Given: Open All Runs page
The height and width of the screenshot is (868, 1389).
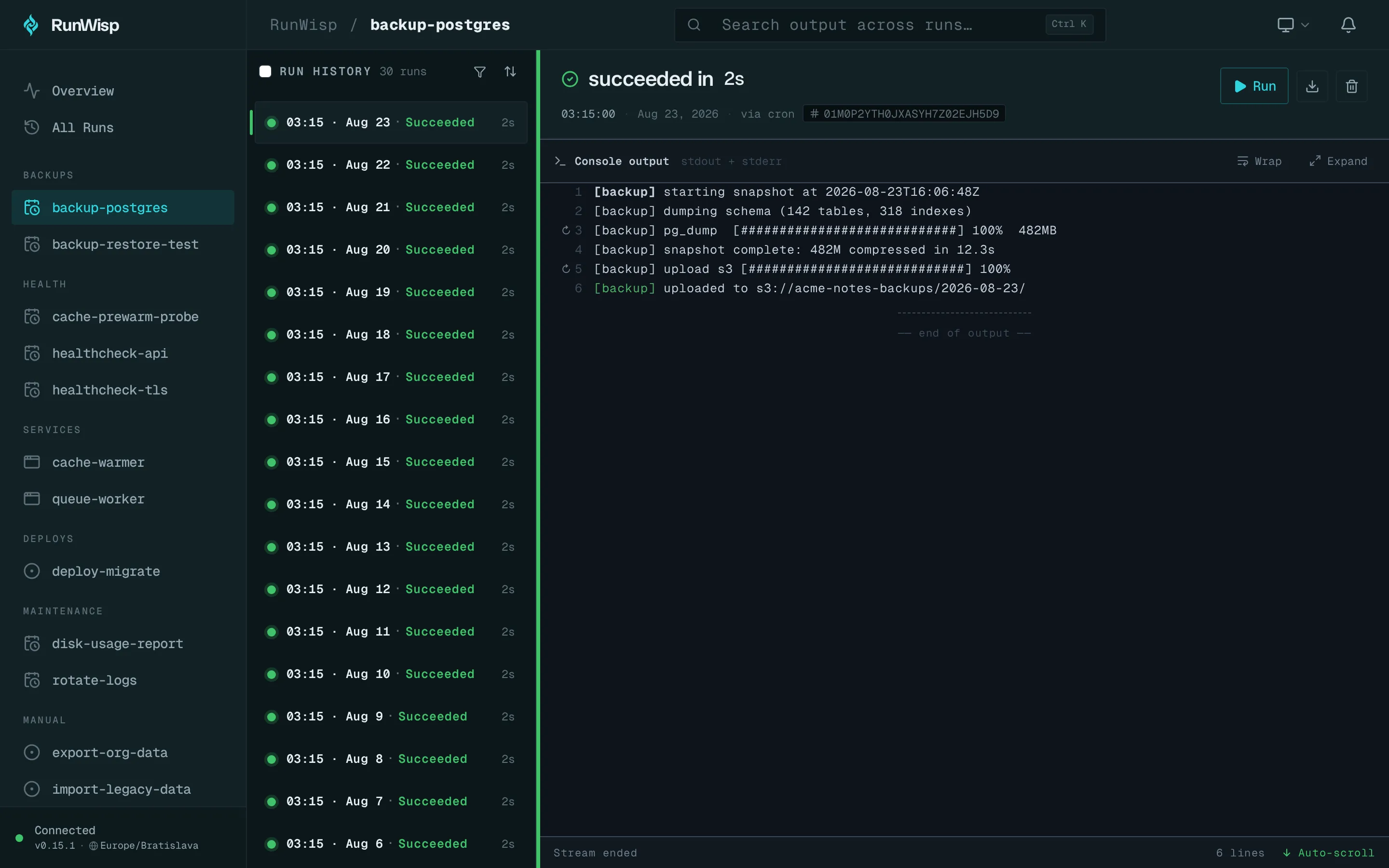Looking at the screenshot, I should [x=123, y=127].
